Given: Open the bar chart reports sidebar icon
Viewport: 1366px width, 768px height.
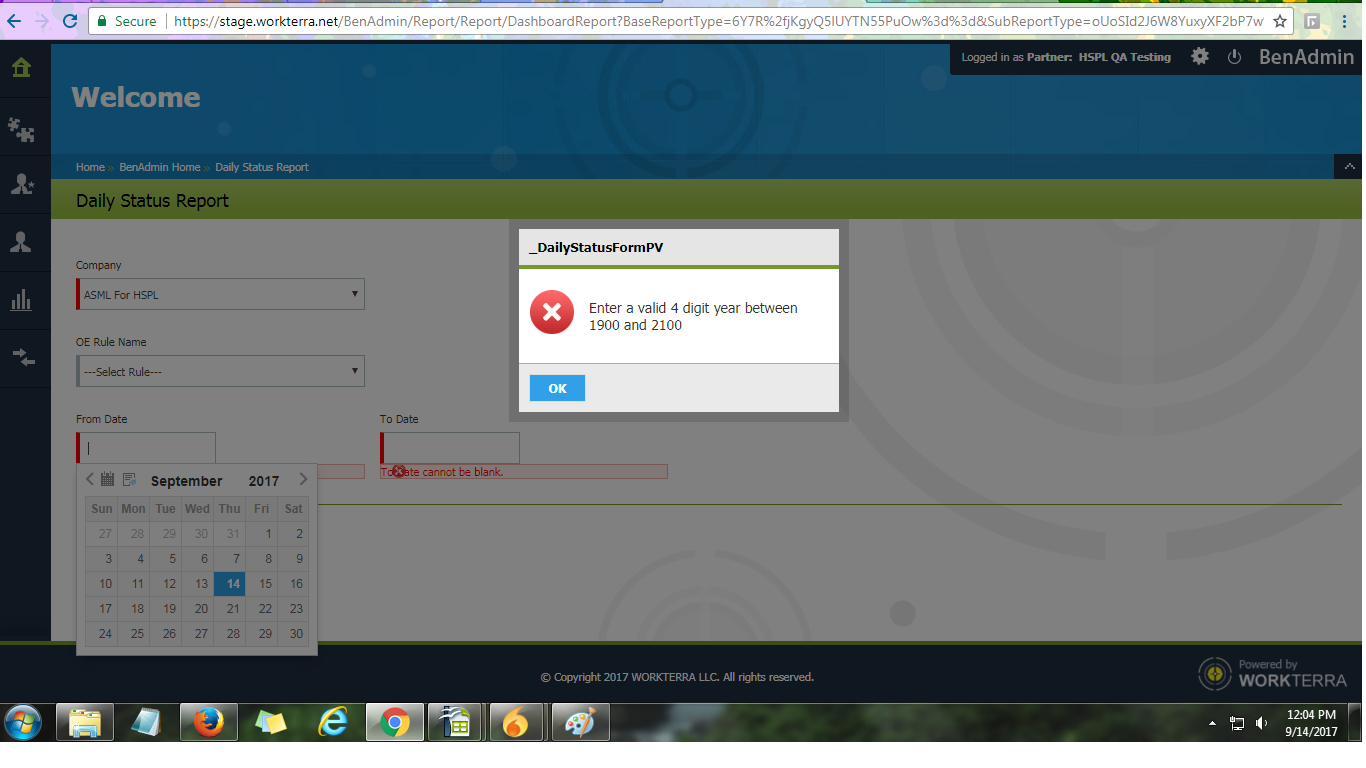Looking at the screenshot, I should 21,300.
